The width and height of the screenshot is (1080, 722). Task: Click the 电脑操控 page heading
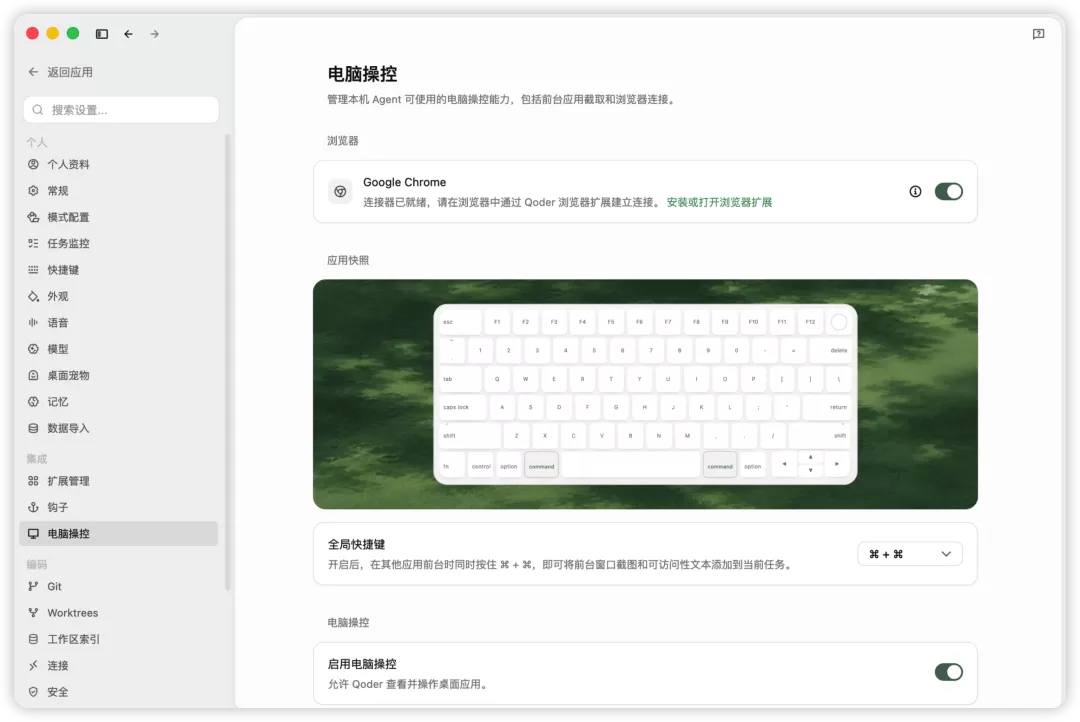click(362, 74)
